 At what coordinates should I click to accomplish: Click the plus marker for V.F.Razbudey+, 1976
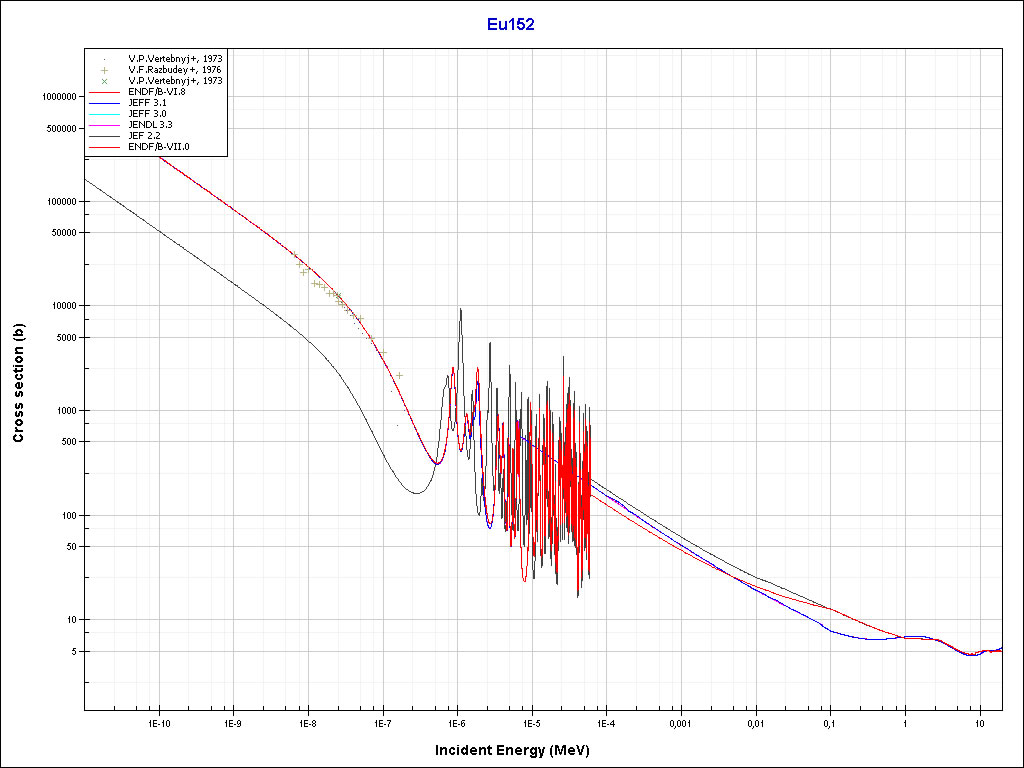pos(105,70)
